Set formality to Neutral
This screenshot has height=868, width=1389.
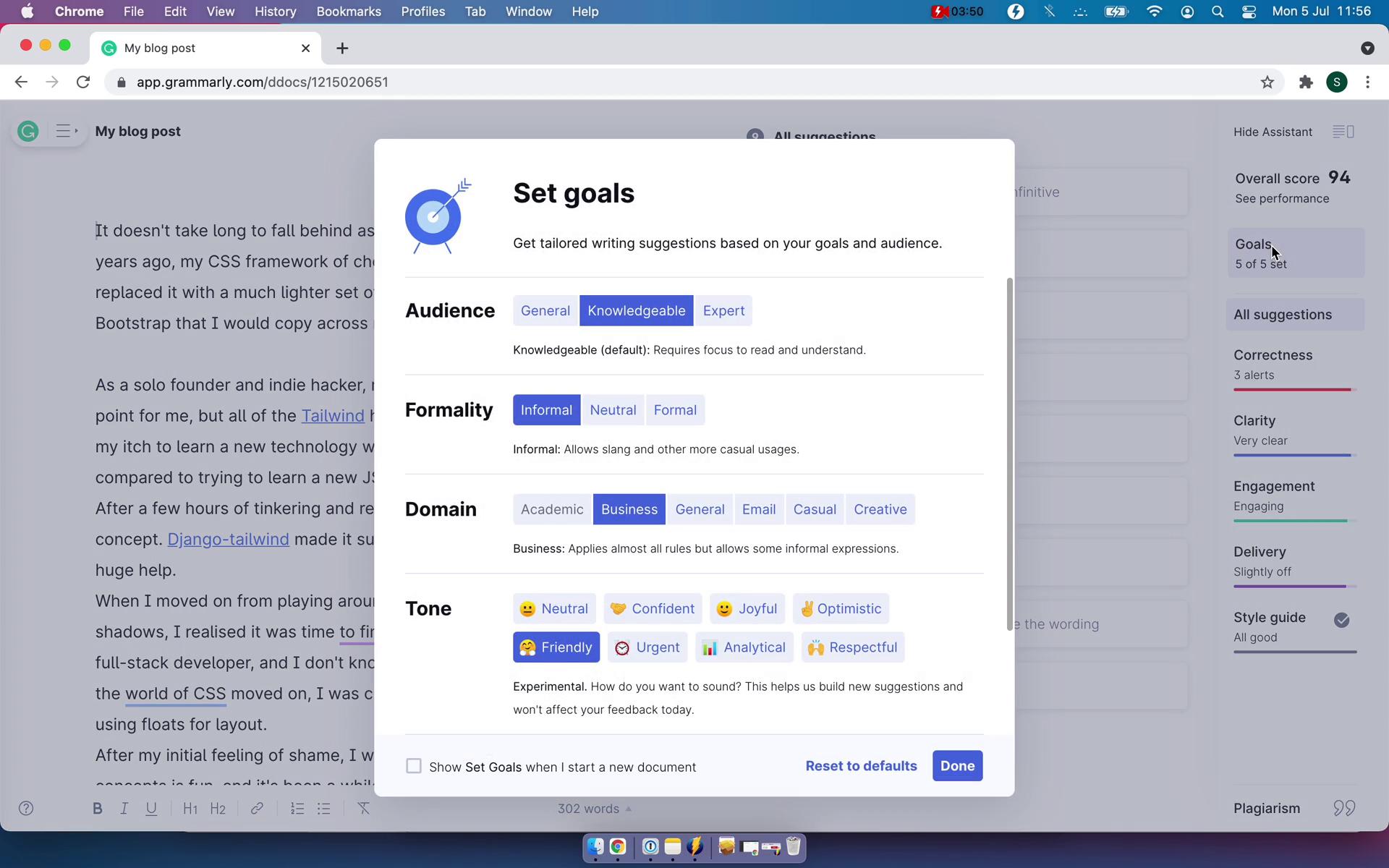(613, 410)
